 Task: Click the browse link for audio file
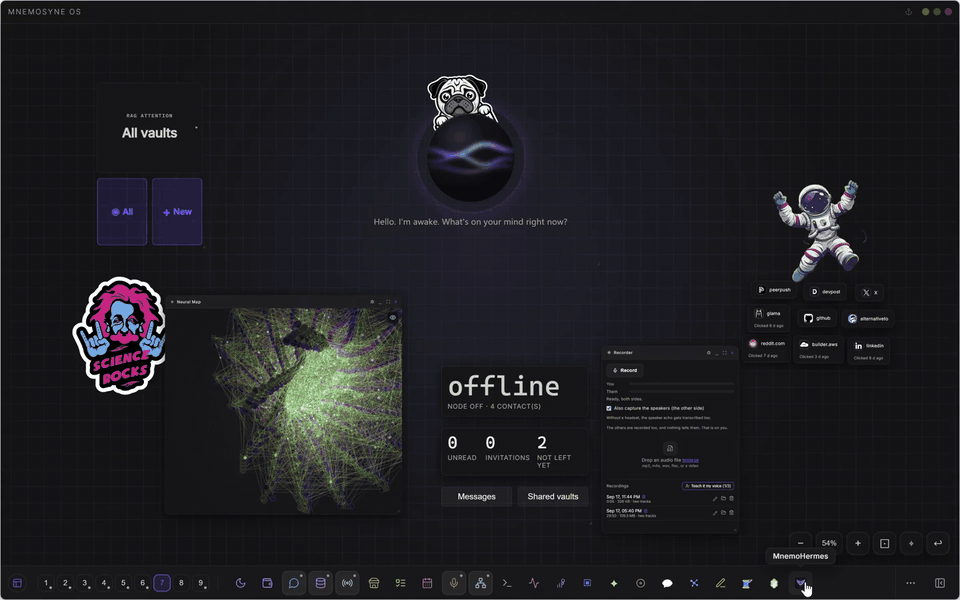coord(691,460)
